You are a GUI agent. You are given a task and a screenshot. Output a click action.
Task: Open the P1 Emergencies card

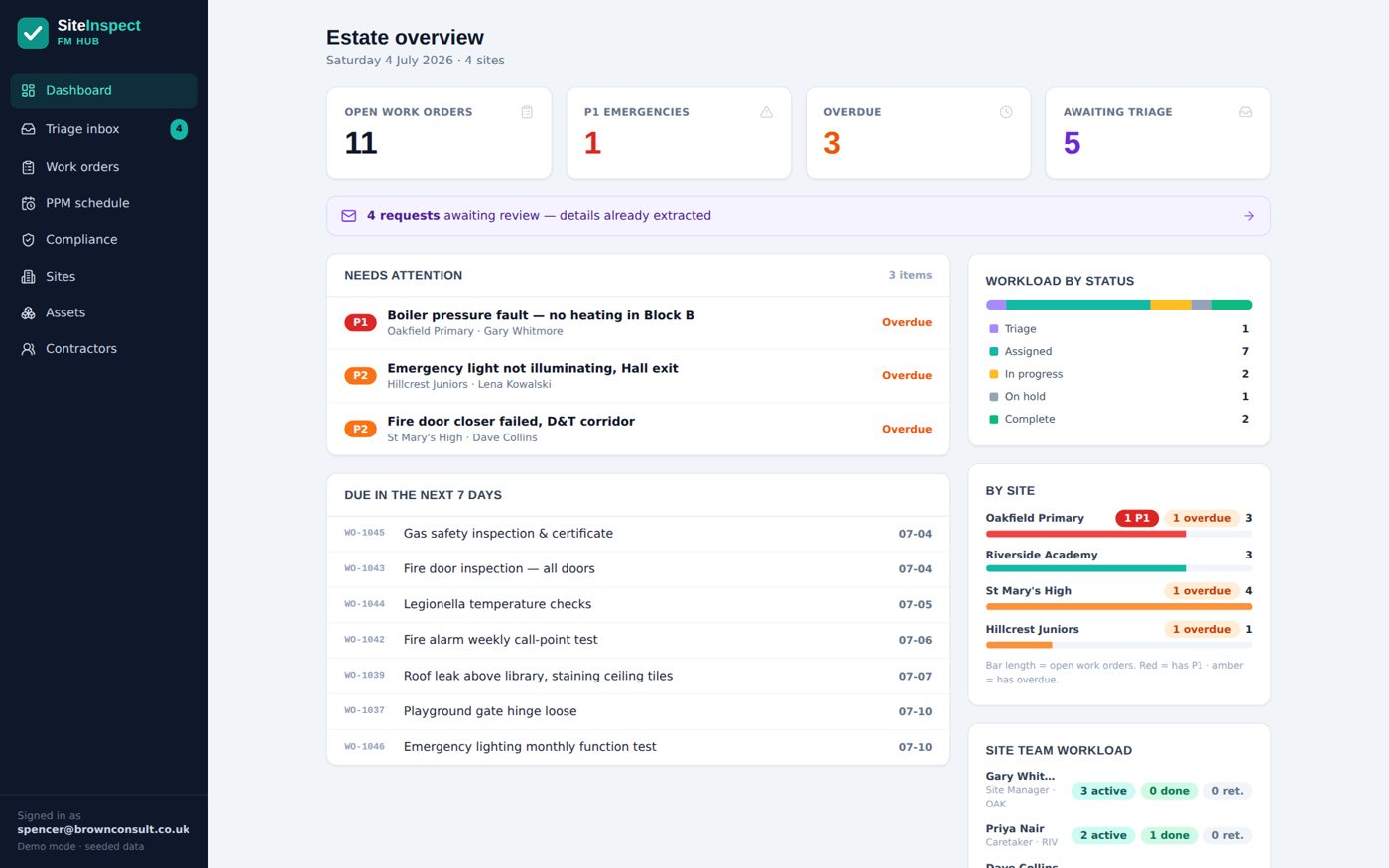tap(679, 133)
